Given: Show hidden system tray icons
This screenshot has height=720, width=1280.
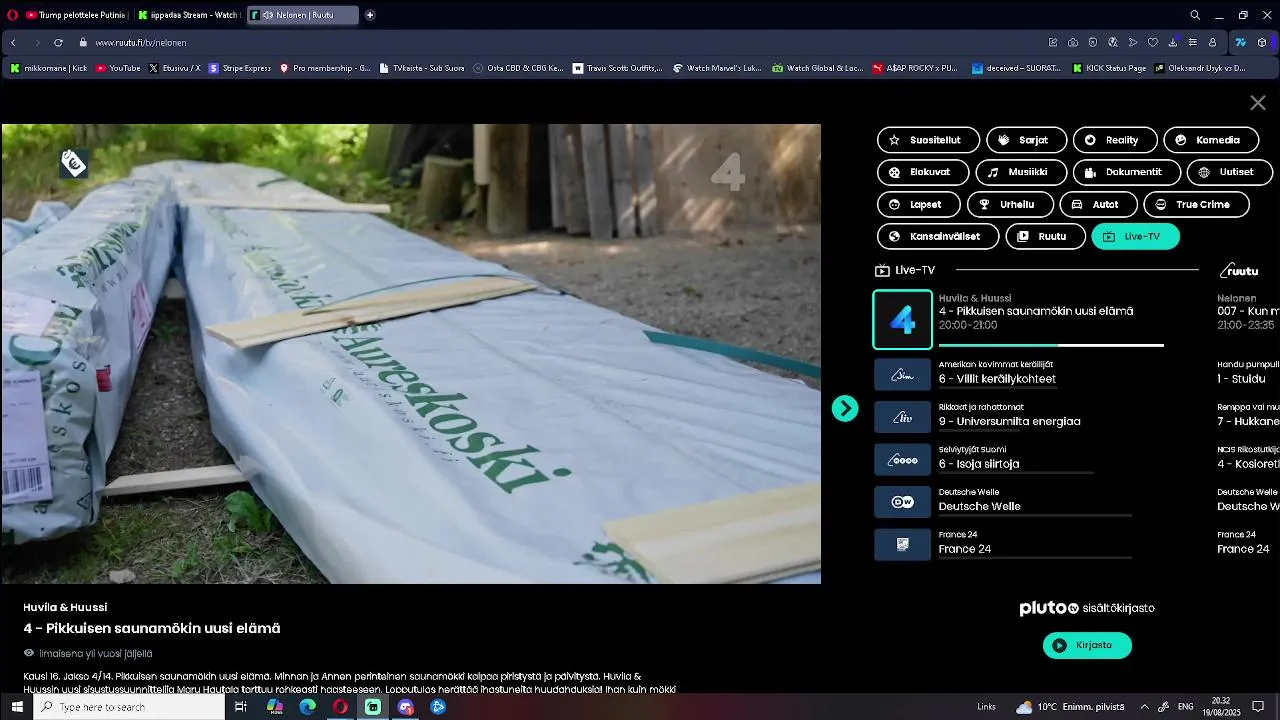Looking at the screenshot, I should click(x=1145, y=707).
